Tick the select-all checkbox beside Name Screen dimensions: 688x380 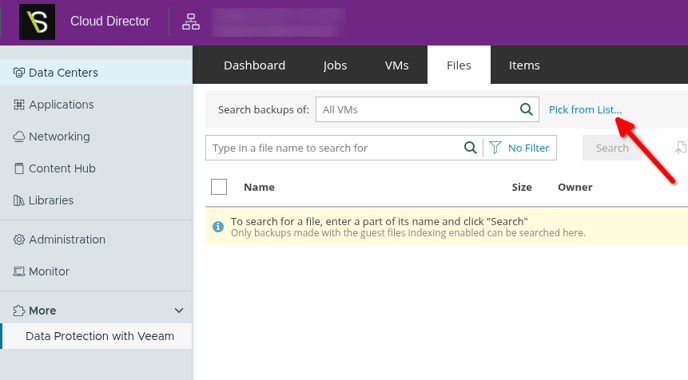(x=219, y=187)
